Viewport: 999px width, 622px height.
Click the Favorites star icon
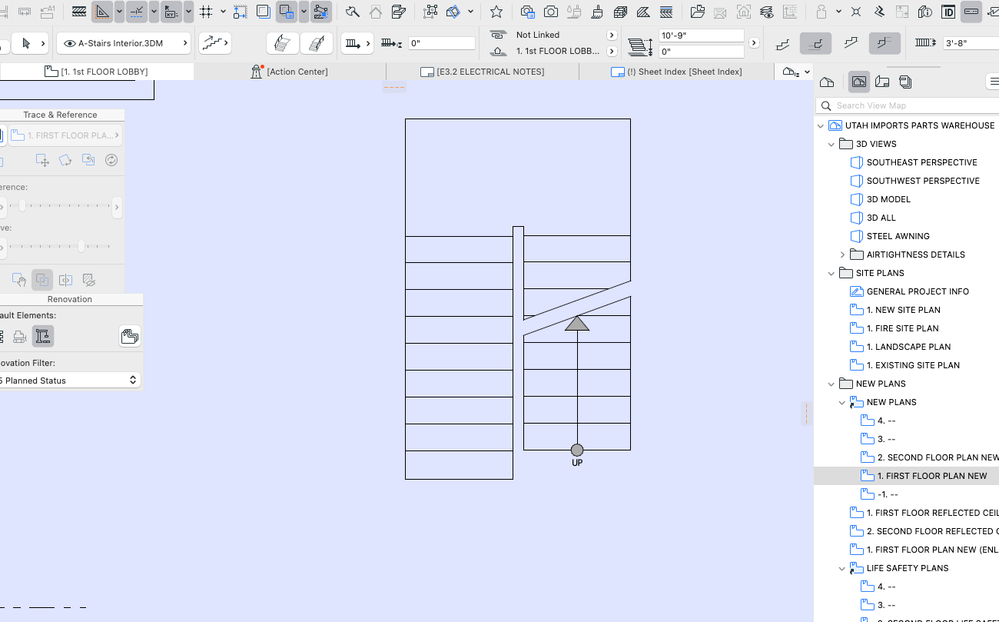point(496,11)
